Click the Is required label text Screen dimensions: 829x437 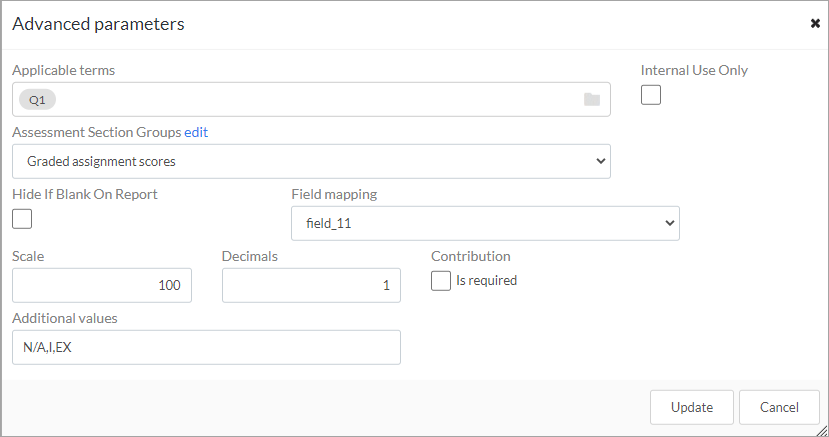coord(486,281)
